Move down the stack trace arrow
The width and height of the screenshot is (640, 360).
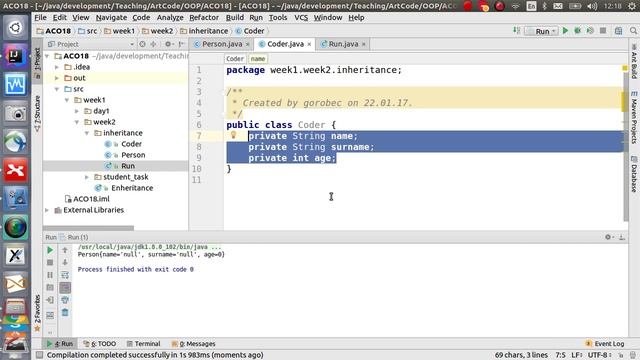tap(65, 262)
